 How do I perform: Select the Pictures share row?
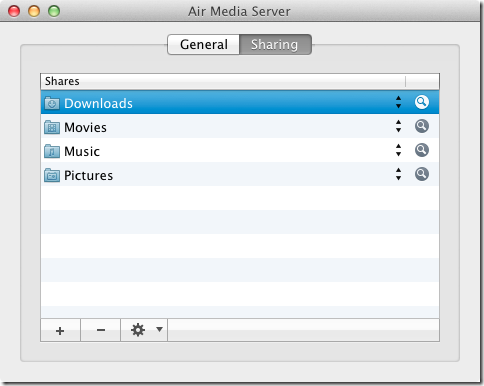[x=240, y=174]
